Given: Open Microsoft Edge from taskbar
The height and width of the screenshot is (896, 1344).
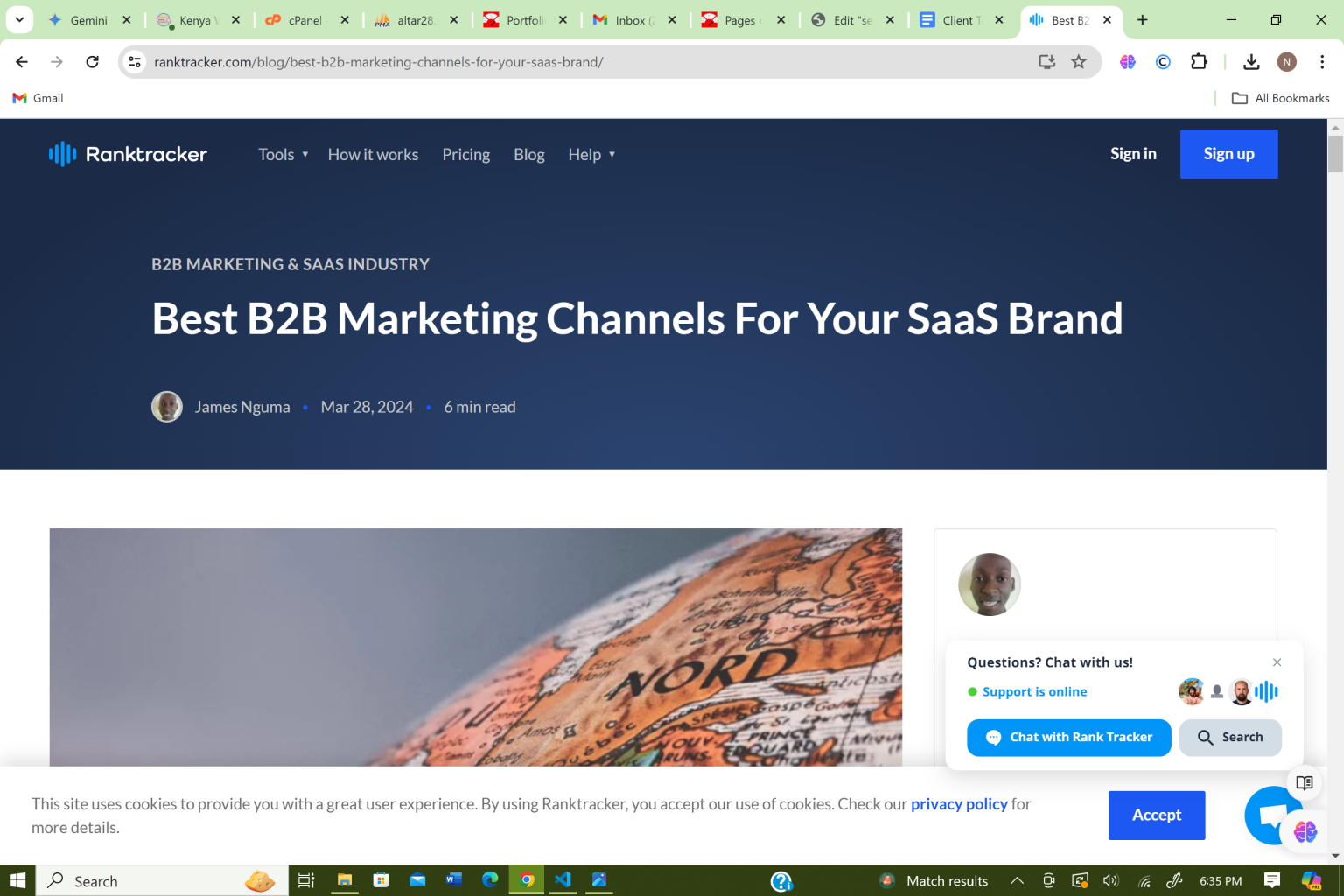Looking at the screenshot, I should point(490,880).
